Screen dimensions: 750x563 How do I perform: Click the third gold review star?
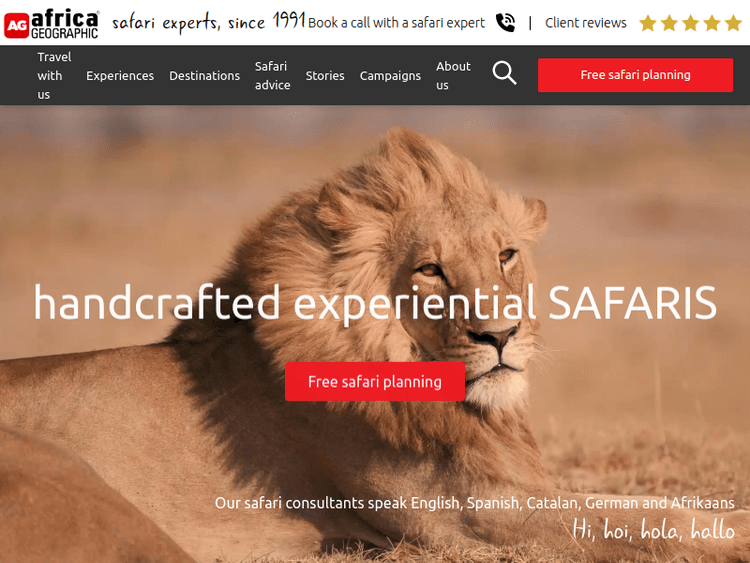tap(690, 23)
